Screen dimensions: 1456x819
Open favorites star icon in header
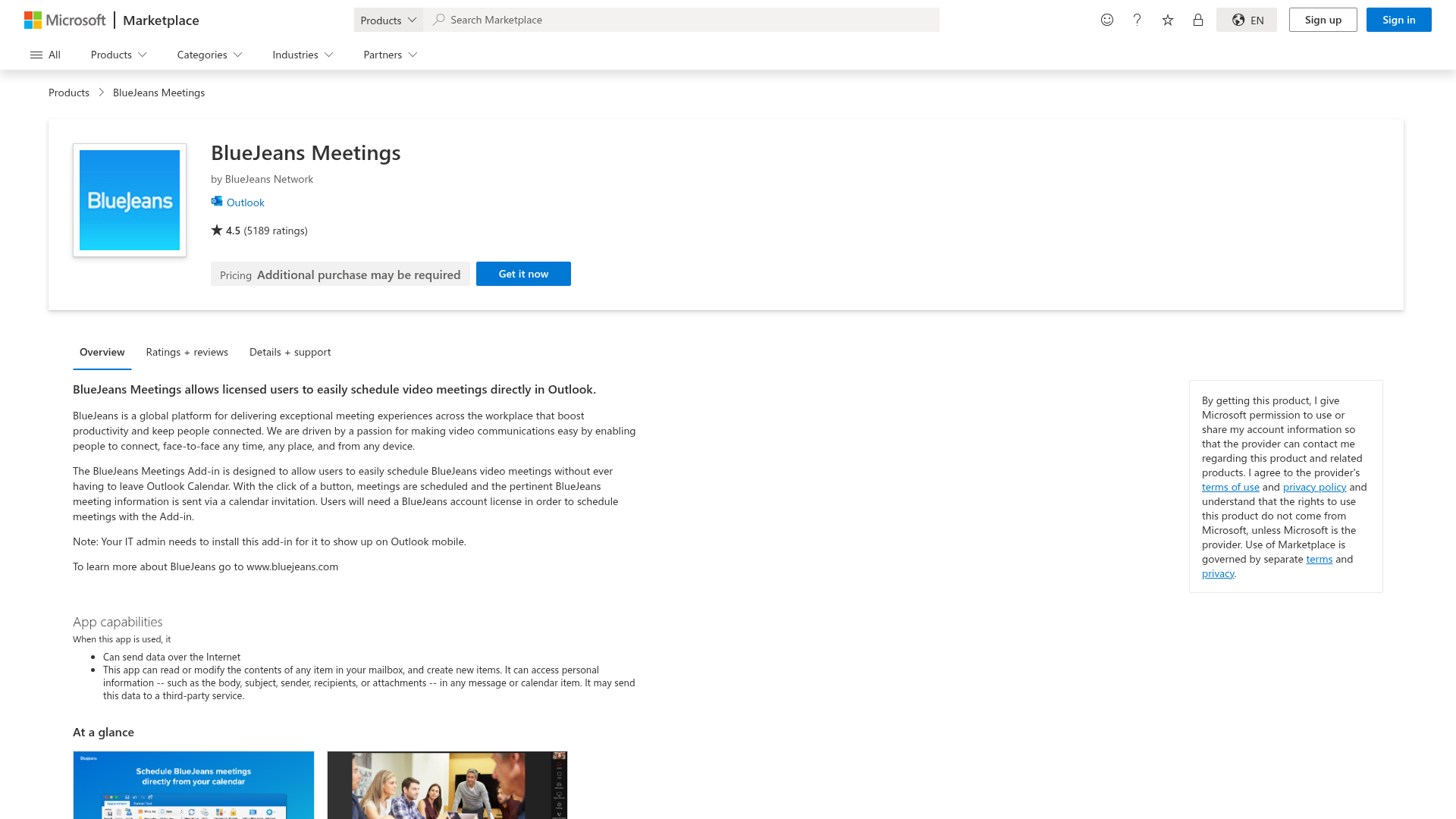tap(1168, 20)
